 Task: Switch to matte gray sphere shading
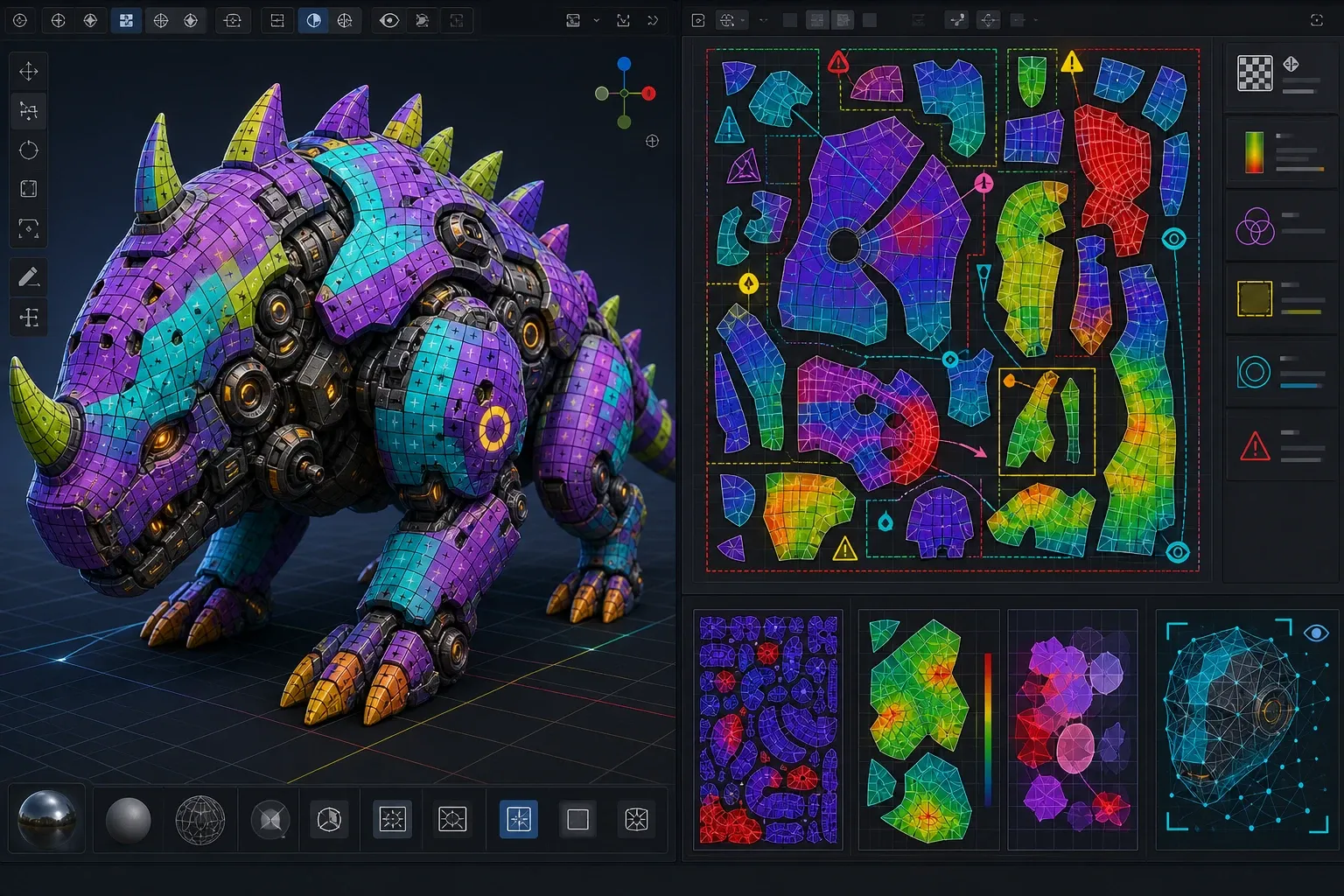pyautogui.click(x=129, y=820)
